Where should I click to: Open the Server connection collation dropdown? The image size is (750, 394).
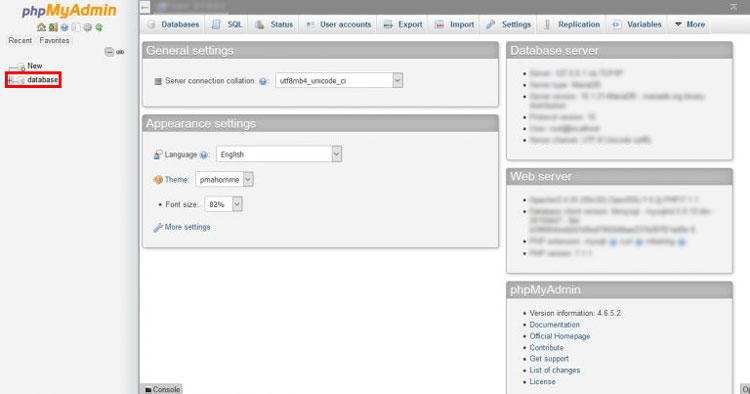(x=339, y=80)
